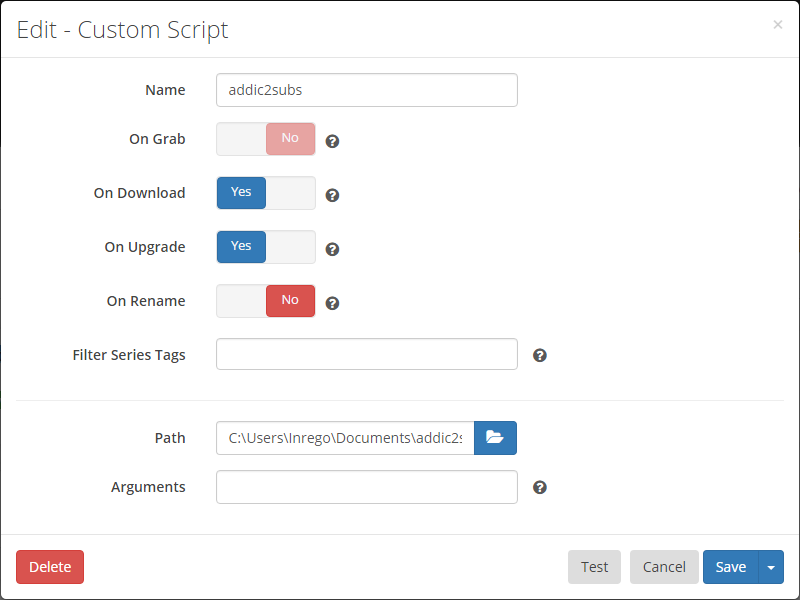Close the Edit Custom Script dialog
This screenshot has width=800, height=600.
coord(778,25)
